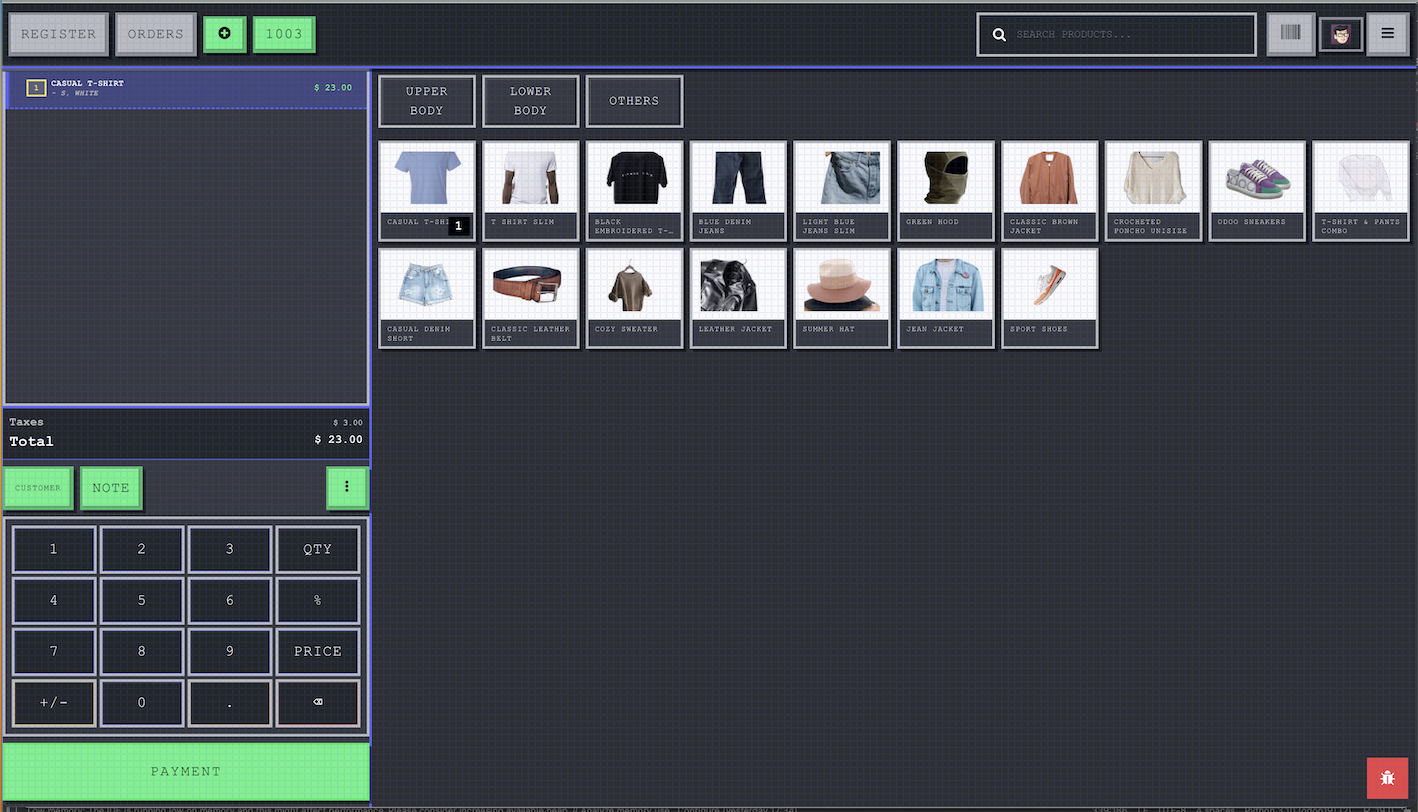
Task: Click the green Payment button
Action: 186,771
